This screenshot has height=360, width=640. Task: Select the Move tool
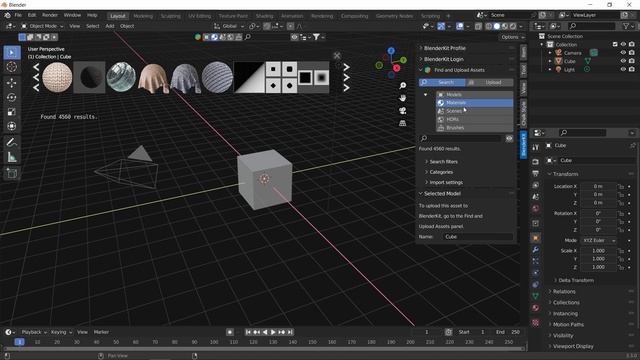click(x=12, y=83)
